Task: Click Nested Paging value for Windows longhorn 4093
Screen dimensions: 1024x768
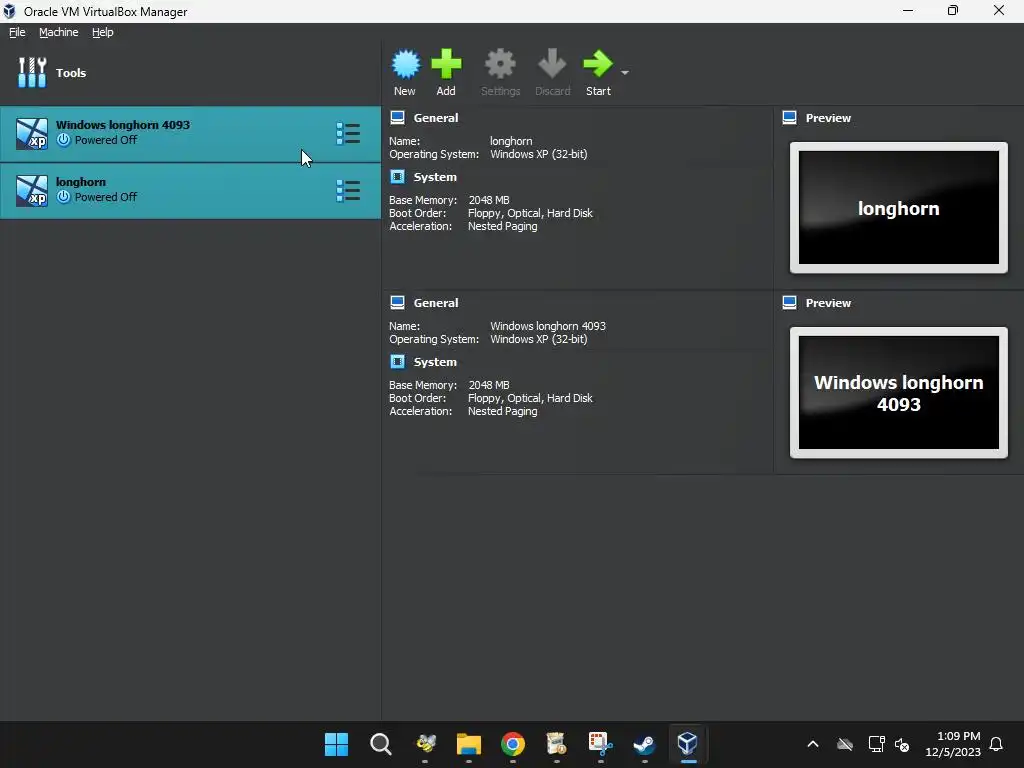Action: tap(503, 411)
